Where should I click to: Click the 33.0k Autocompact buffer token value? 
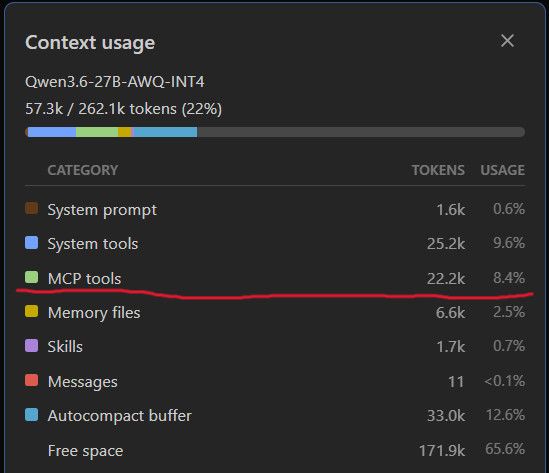(x=446, y=416)
